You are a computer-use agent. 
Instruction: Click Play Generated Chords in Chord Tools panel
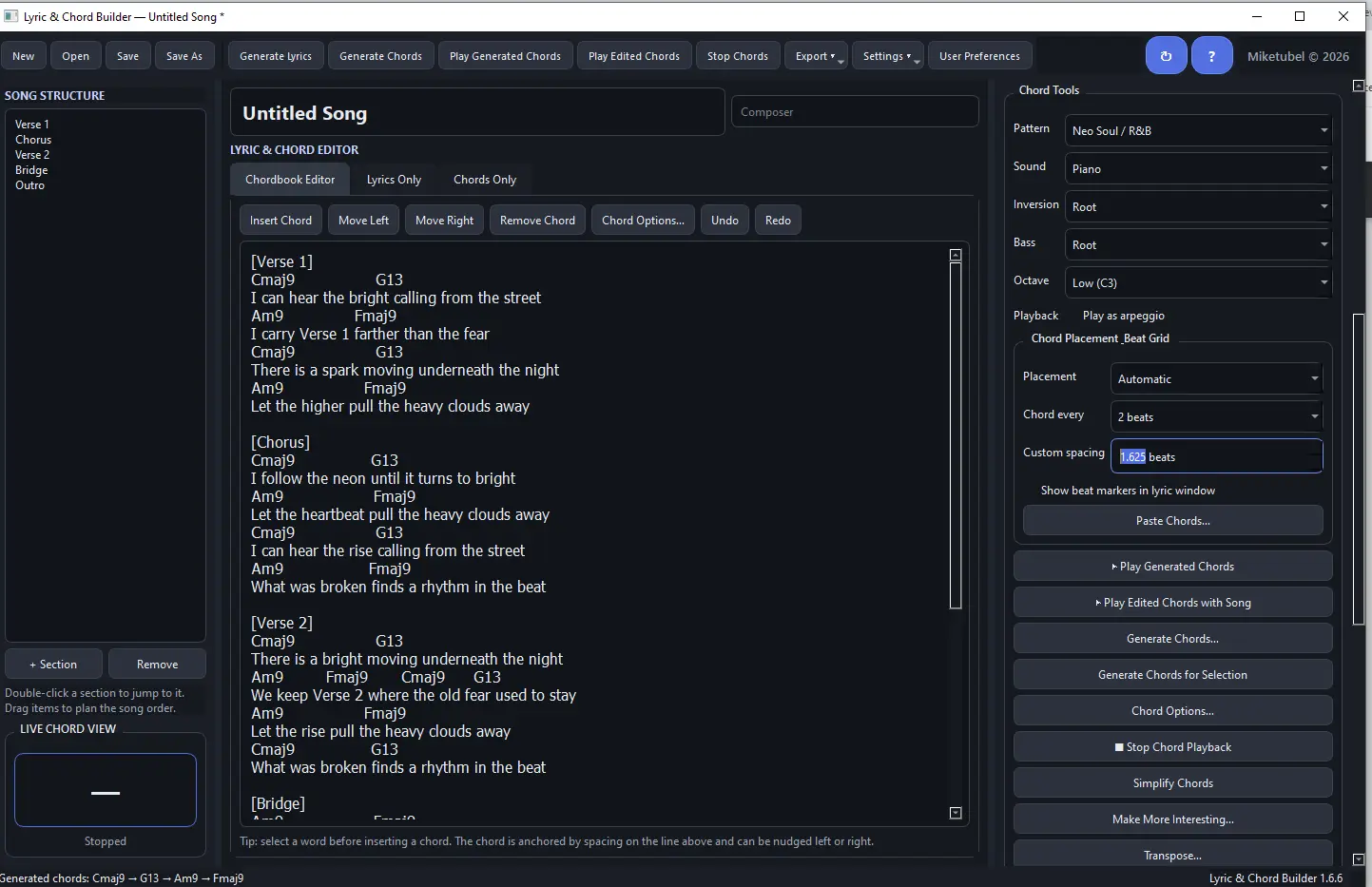click(x=1173, y=567)
